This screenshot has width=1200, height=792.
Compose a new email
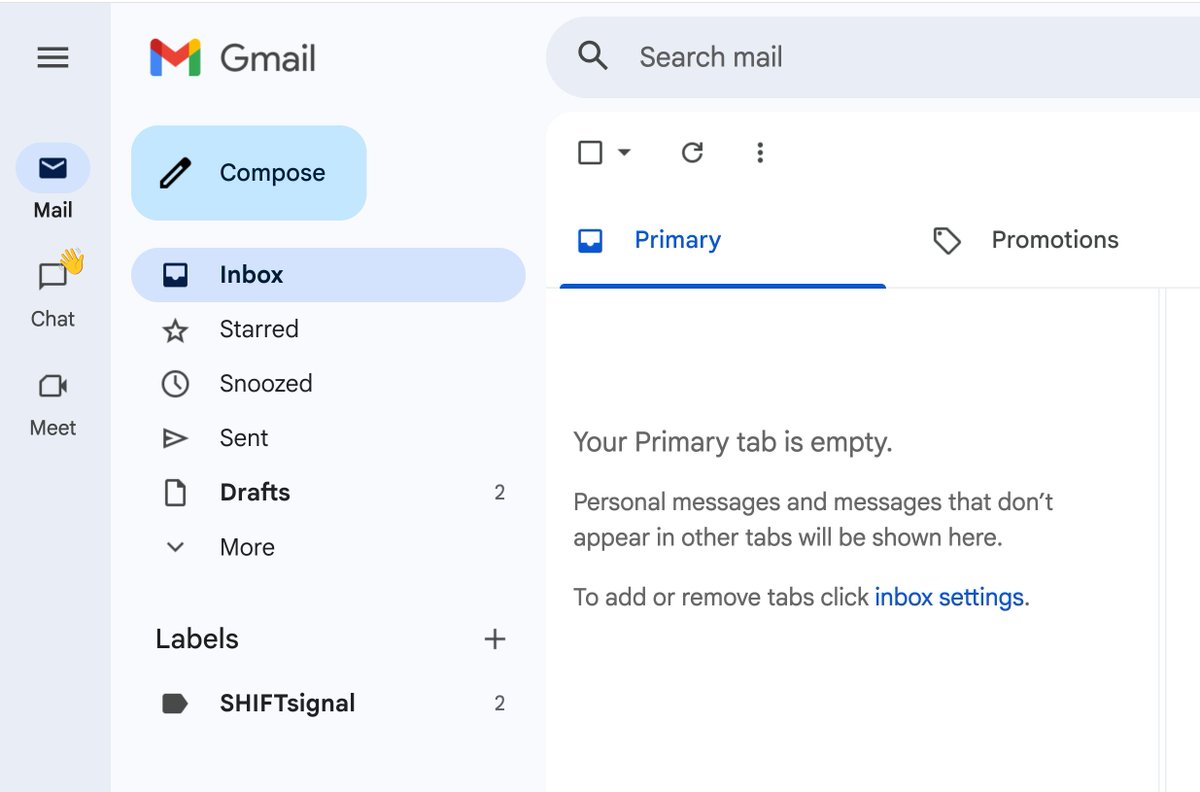pos(249,173)
